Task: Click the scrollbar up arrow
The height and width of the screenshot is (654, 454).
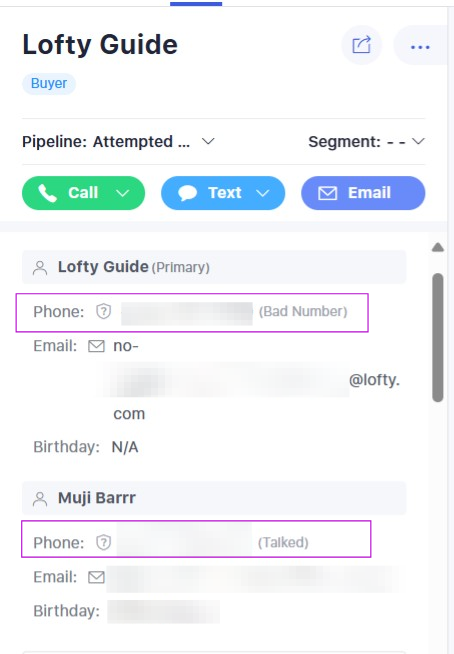Action: click(438, 247)
